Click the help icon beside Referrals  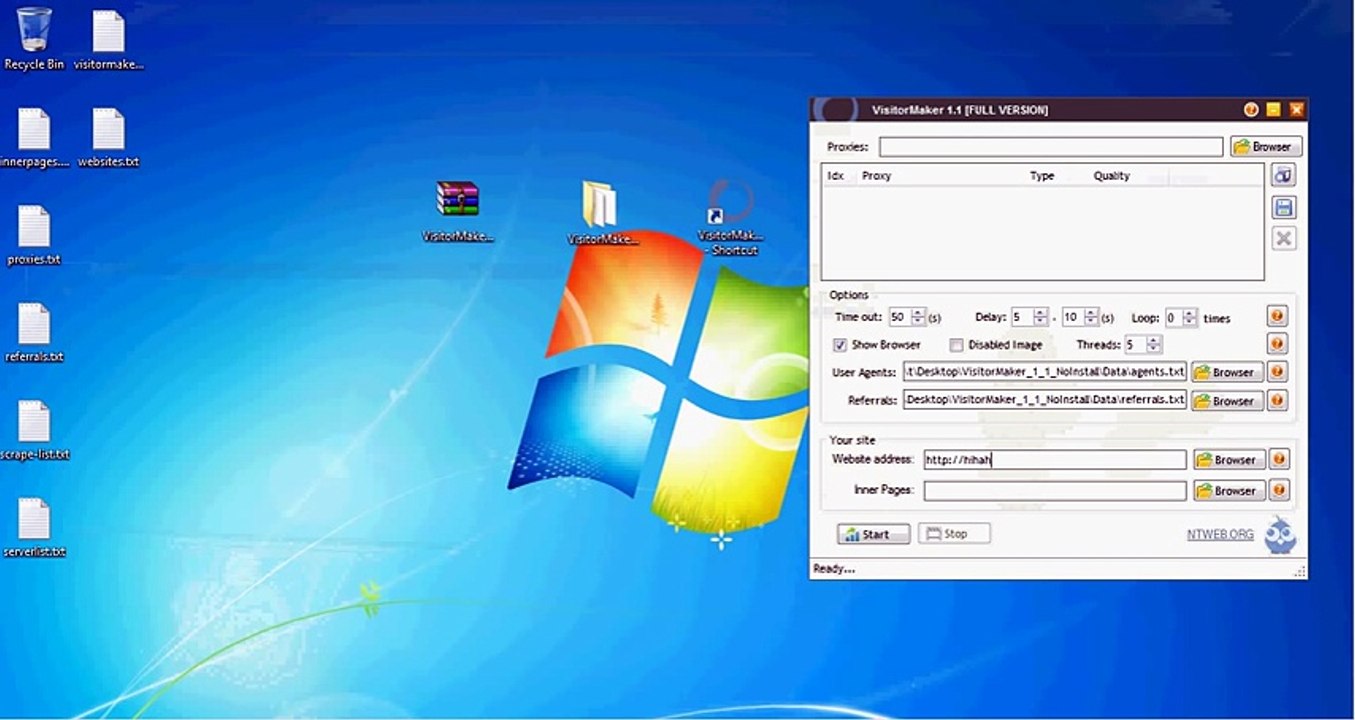(1277, 400)
